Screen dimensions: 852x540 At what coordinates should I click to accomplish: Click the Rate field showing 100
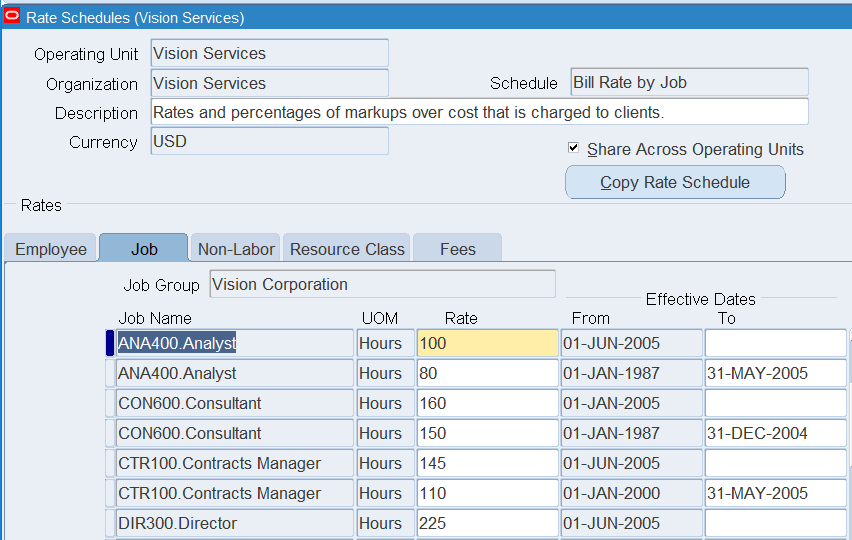(487, 343)
